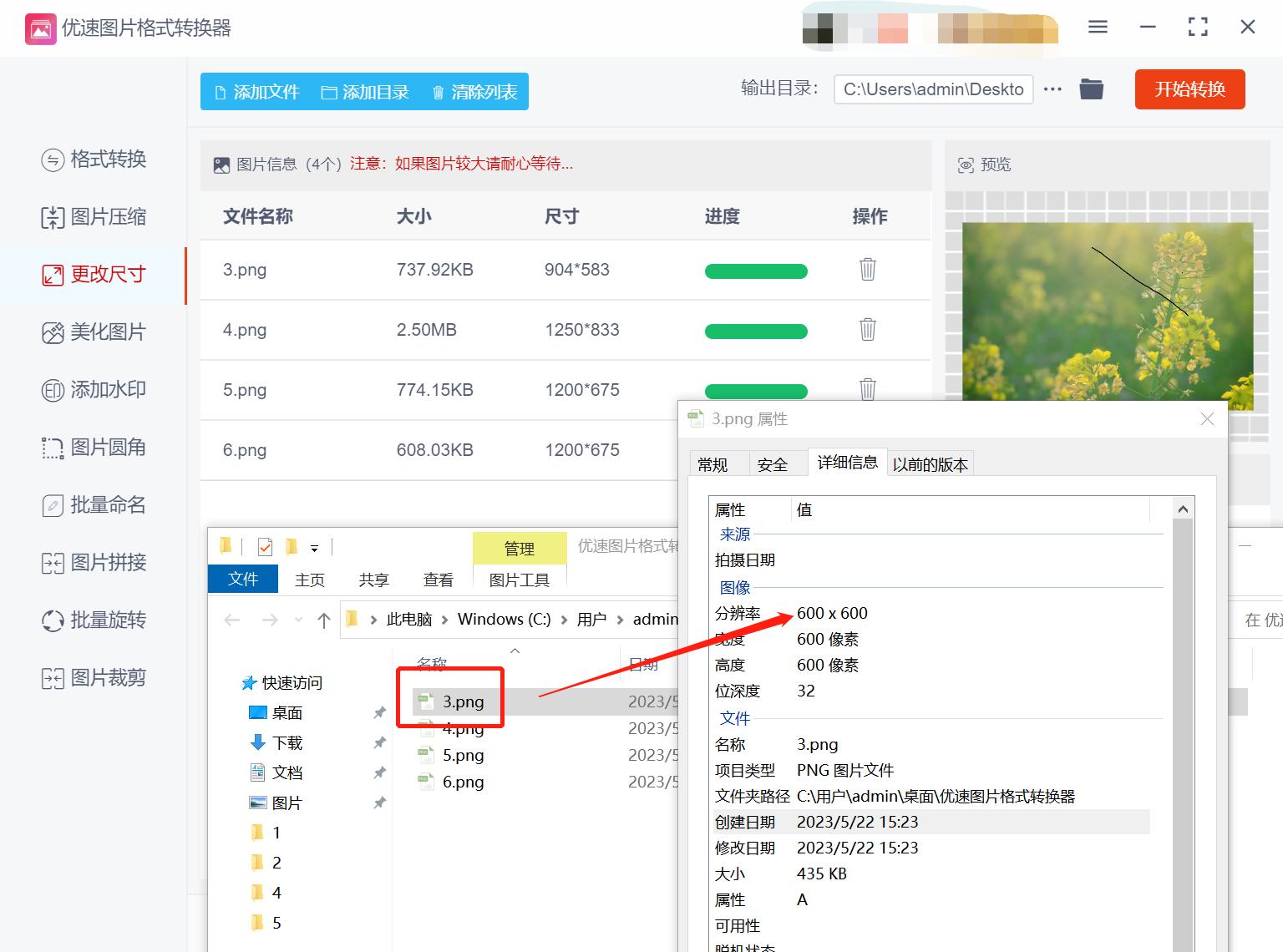Open output directory options via ... button

pos(1052,89)
